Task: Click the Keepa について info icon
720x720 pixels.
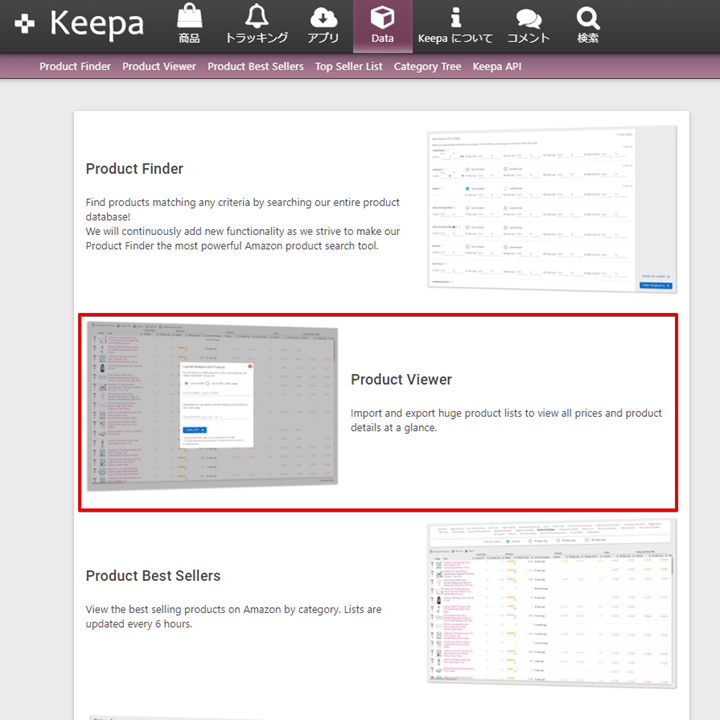Action: pos(455,18)
